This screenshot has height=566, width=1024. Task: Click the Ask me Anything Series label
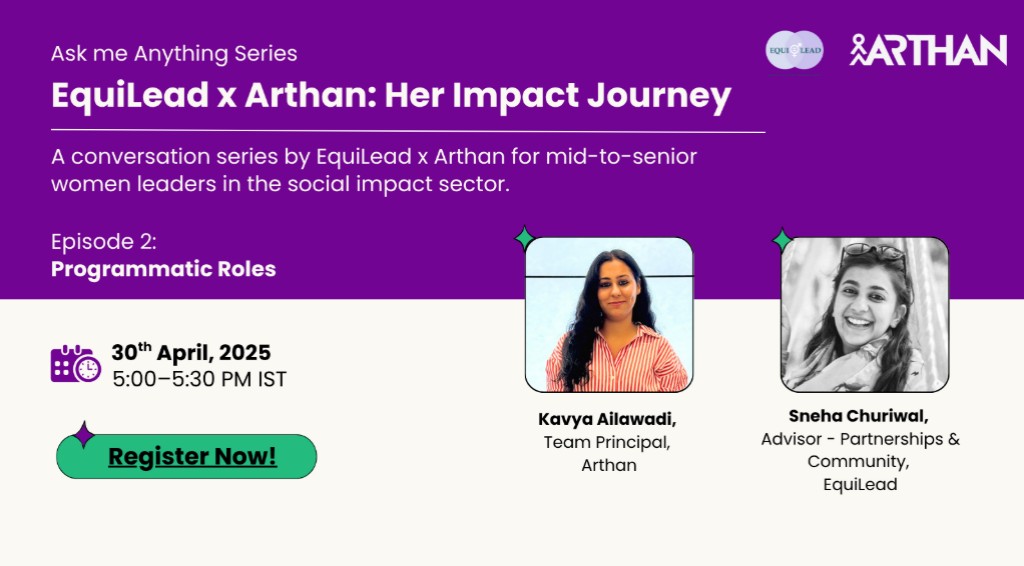tap(174, 53)
